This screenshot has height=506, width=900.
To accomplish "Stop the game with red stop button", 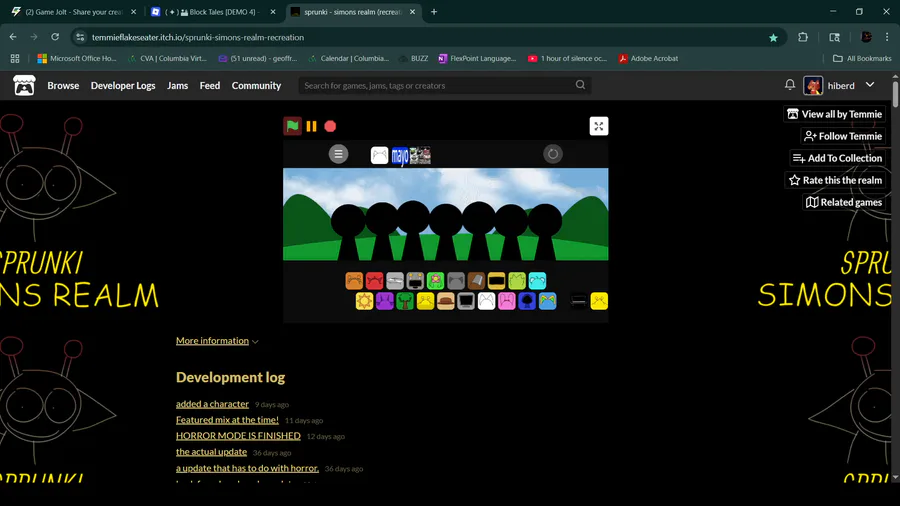I will coord(330,126).
